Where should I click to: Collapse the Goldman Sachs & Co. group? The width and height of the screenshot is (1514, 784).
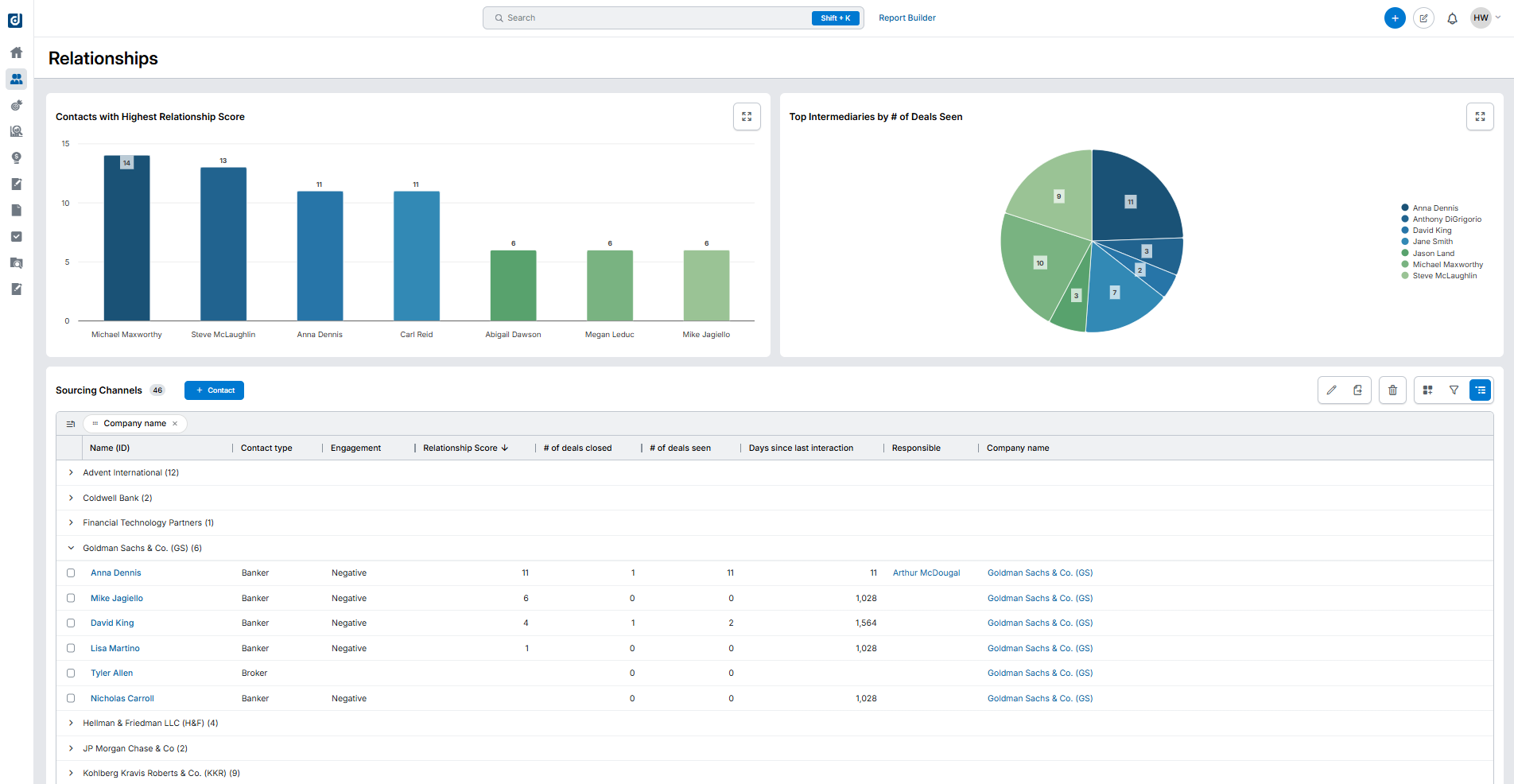(x=71, y=548)
